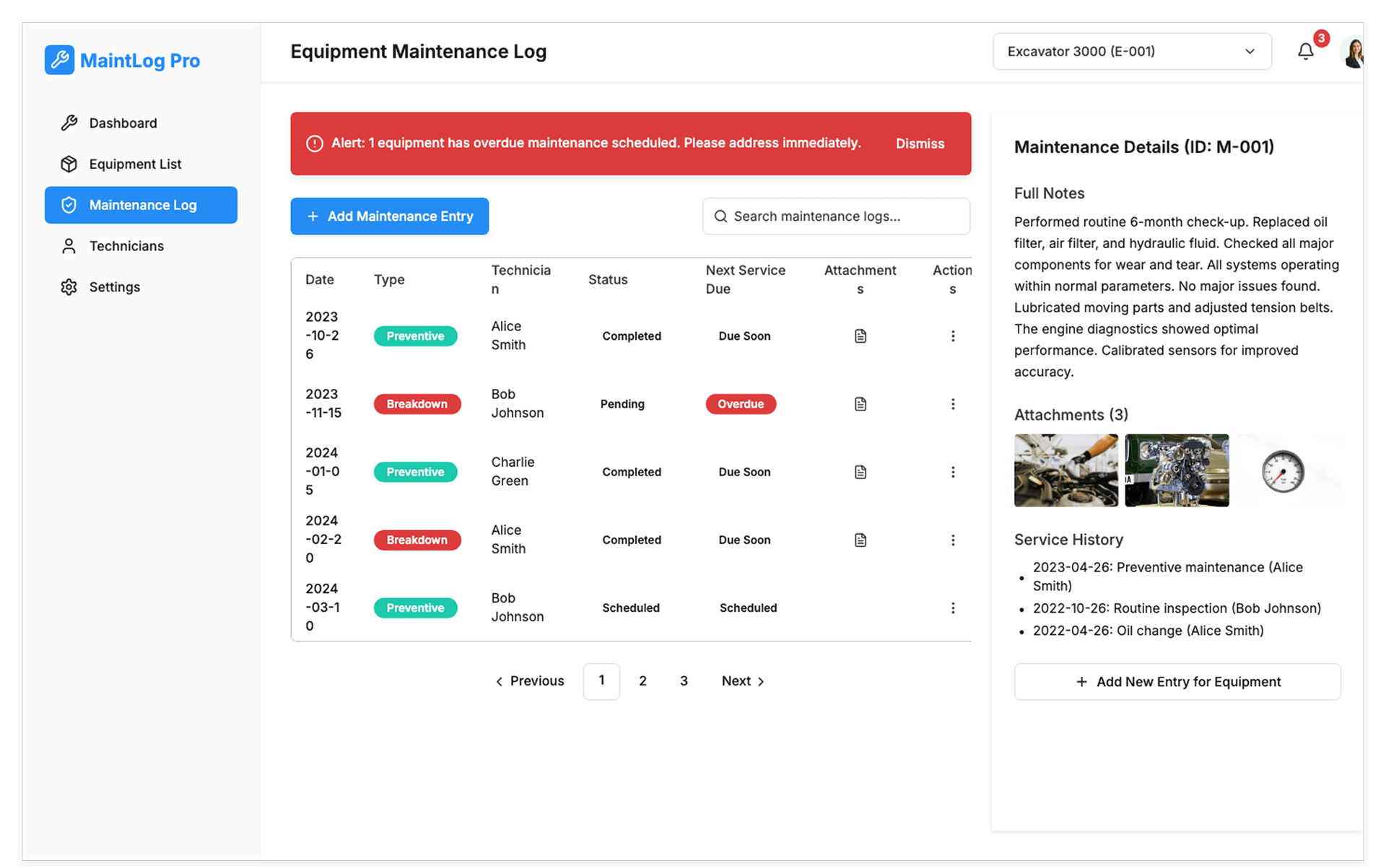1386x868 pixels.
Task: Click Add Maintenance Entry button
Action: click(389, 216)
